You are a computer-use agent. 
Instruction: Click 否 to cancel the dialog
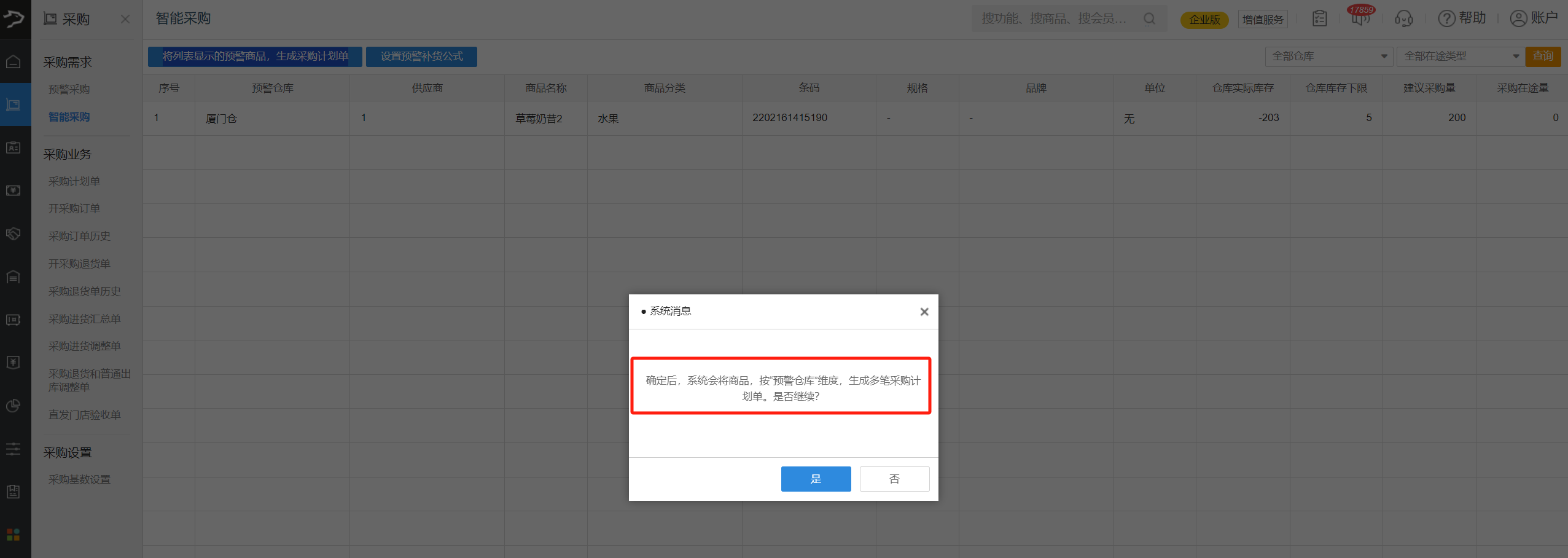click(894, 479)
